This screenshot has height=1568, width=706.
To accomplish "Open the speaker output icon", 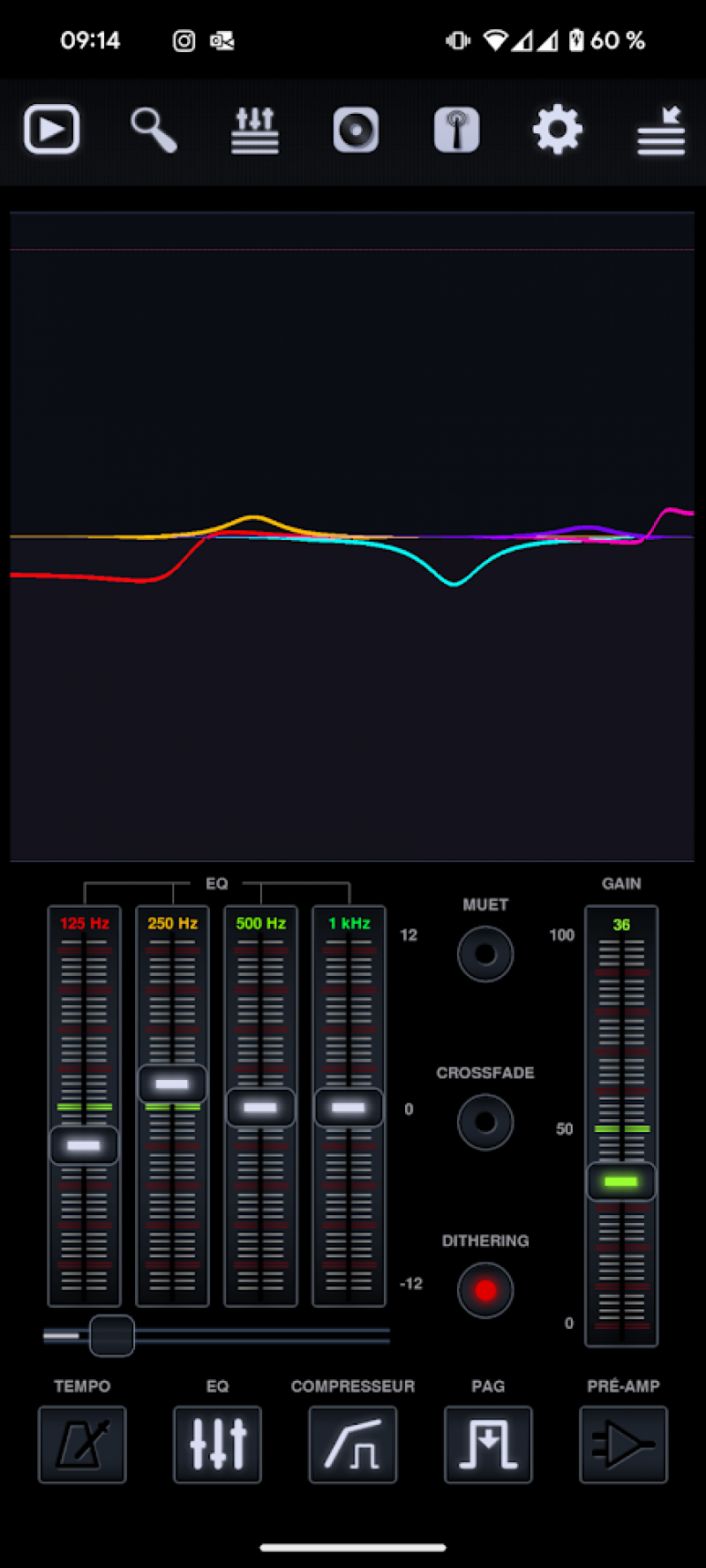I will pyautogui.click(x=356, y=131).
